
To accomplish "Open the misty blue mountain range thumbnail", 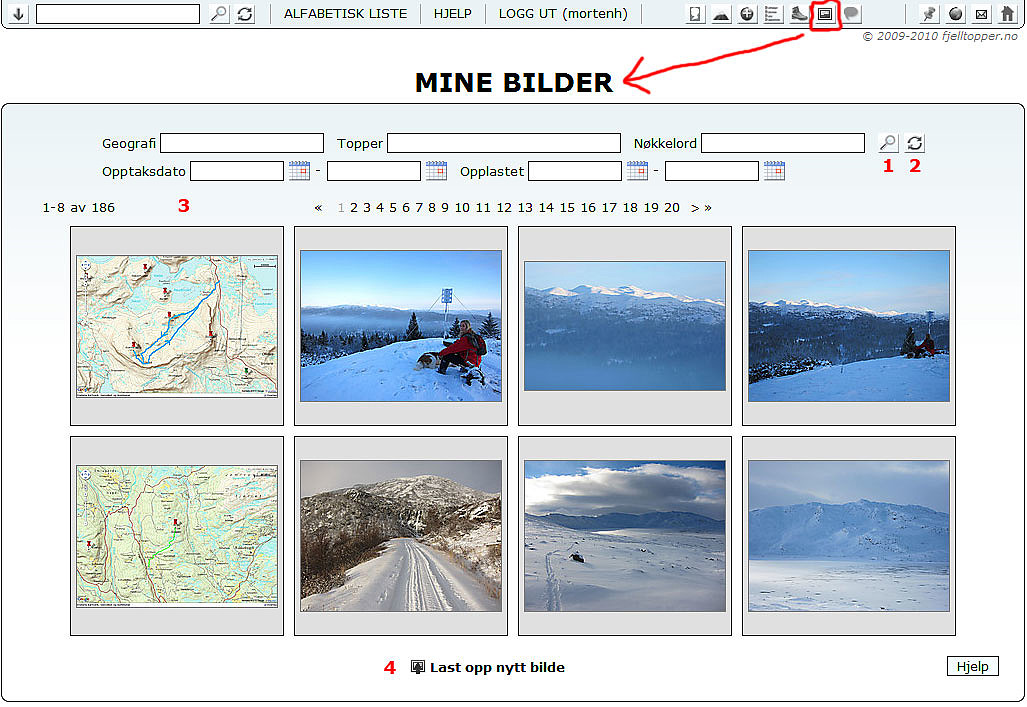I will pyautogui.click(x=625, y=326).
